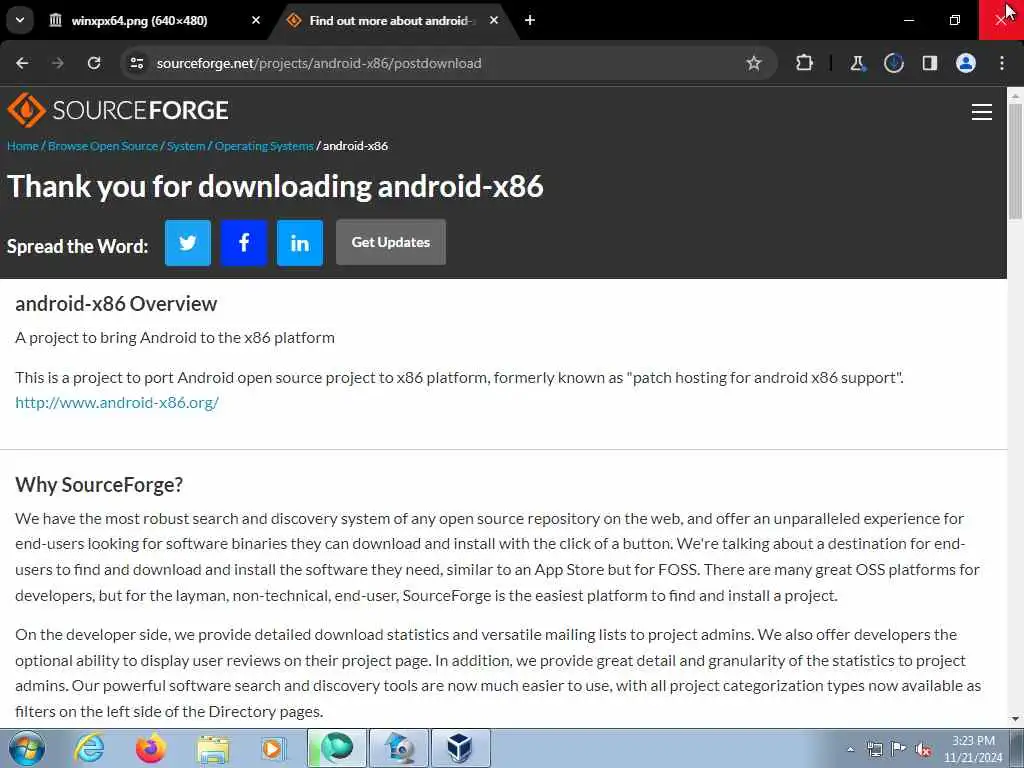
Task: Switch to the winxpx64.png tab
Action: point(155,21)
